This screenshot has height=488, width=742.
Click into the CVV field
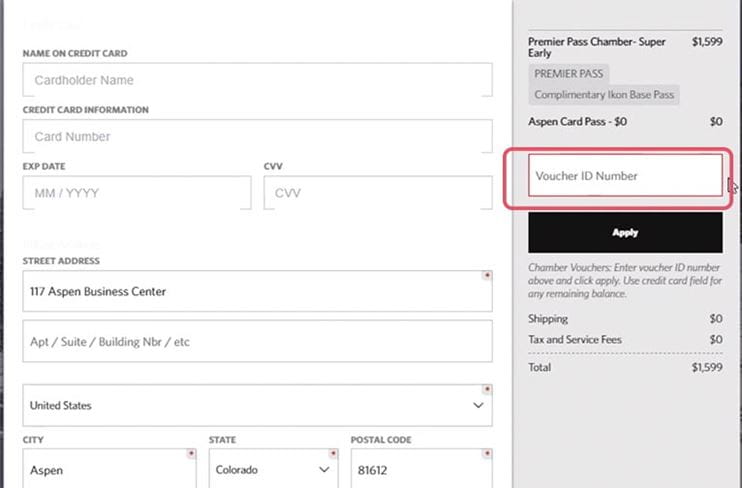377,193
